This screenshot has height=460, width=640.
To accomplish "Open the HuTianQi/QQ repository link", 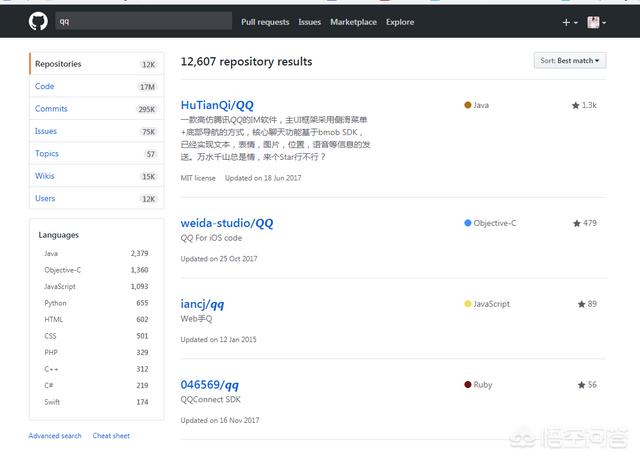I will [x=217, y=105].
